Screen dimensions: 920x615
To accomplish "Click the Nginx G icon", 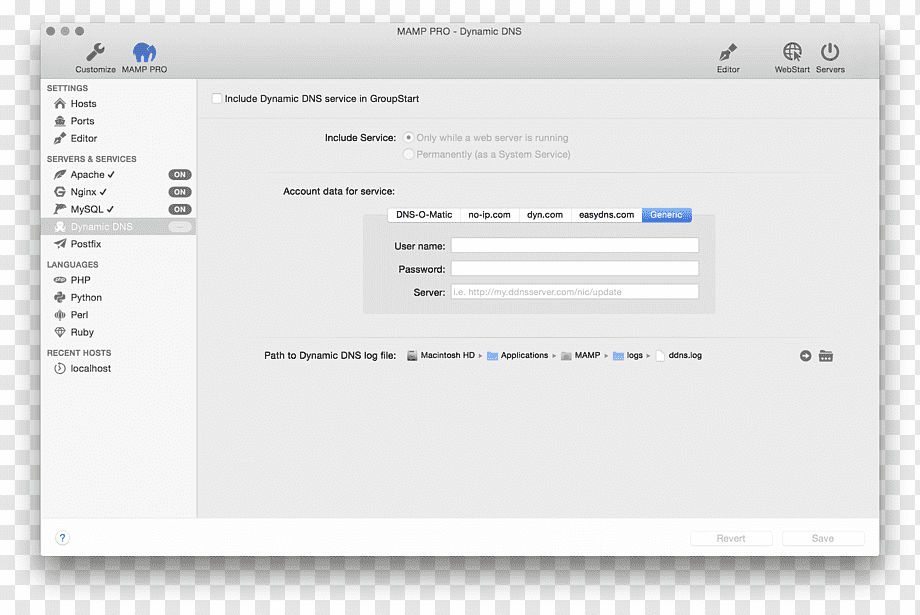I will (60, 192).
